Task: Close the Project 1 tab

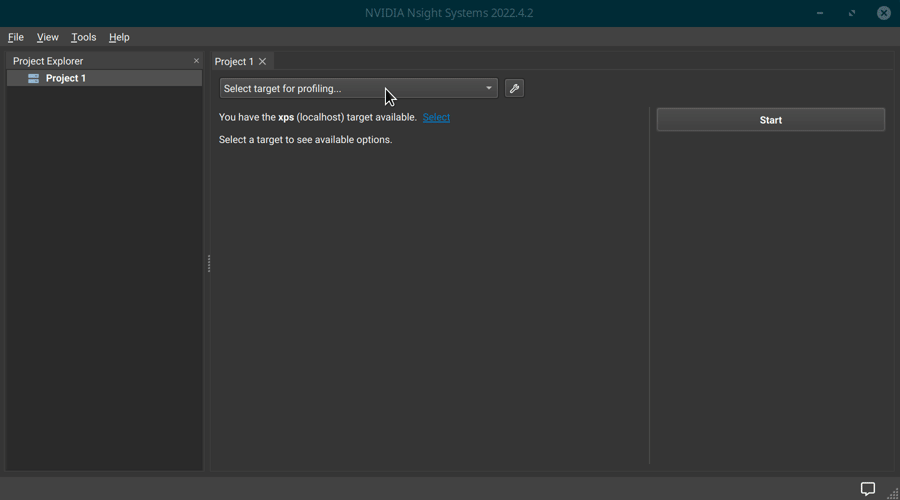Action: click(x=262, y=61)
